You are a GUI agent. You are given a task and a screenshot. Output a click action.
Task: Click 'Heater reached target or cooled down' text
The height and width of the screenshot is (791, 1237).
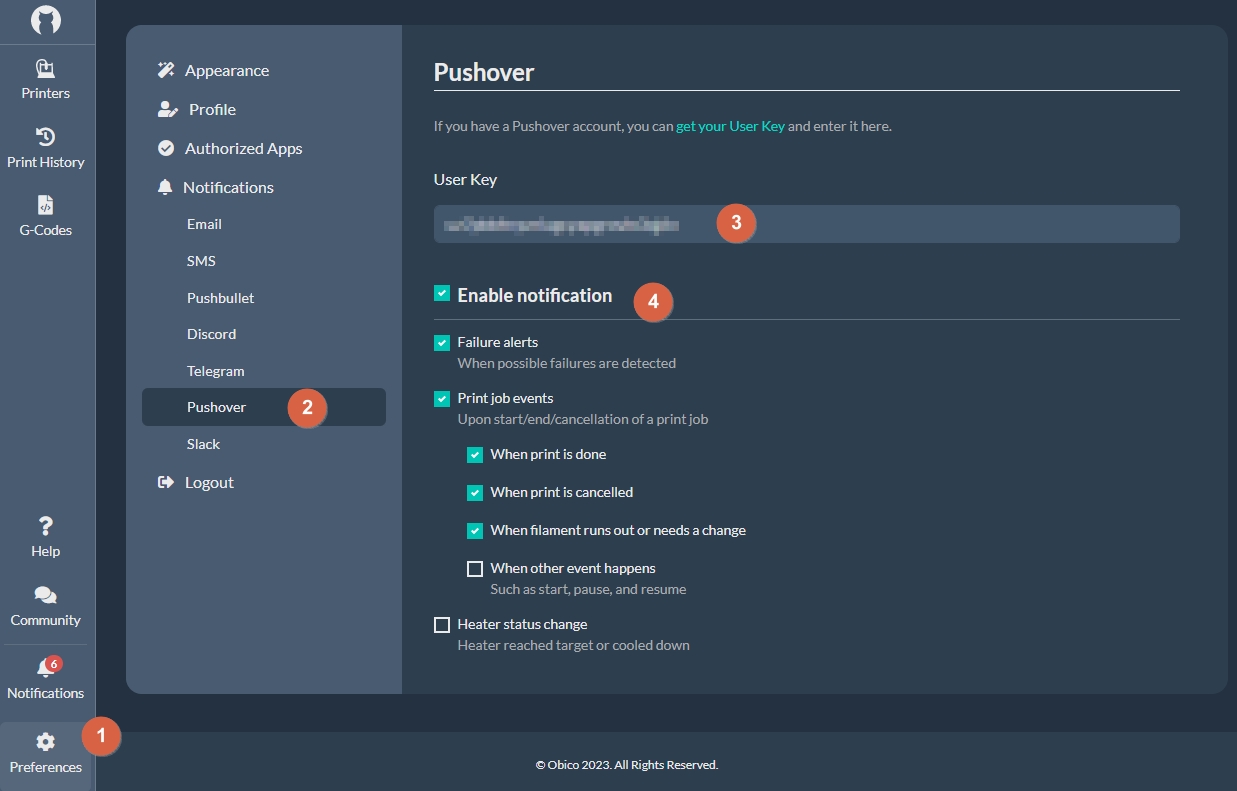point(574,645)
